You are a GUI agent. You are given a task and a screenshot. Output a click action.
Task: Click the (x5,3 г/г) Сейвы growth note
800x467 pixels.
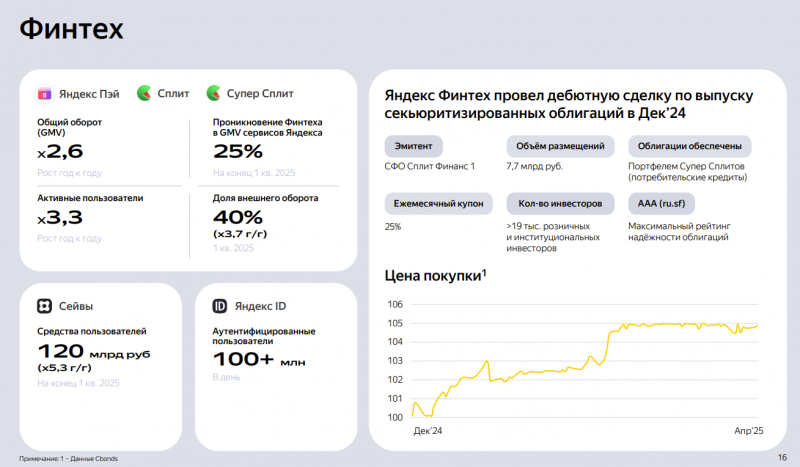coord(64,367)
